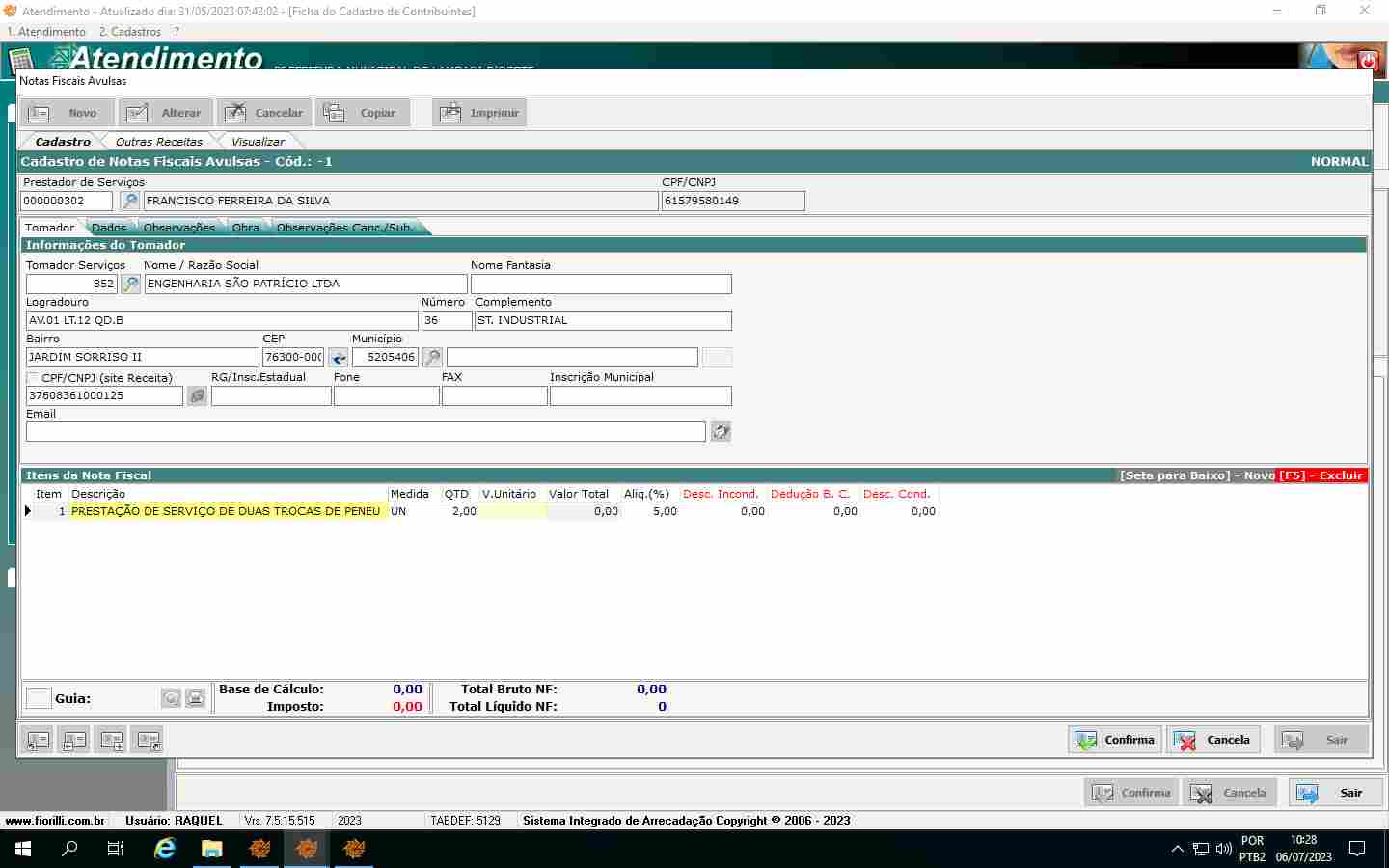Click the printer icon beside Guia

[195, 698]
